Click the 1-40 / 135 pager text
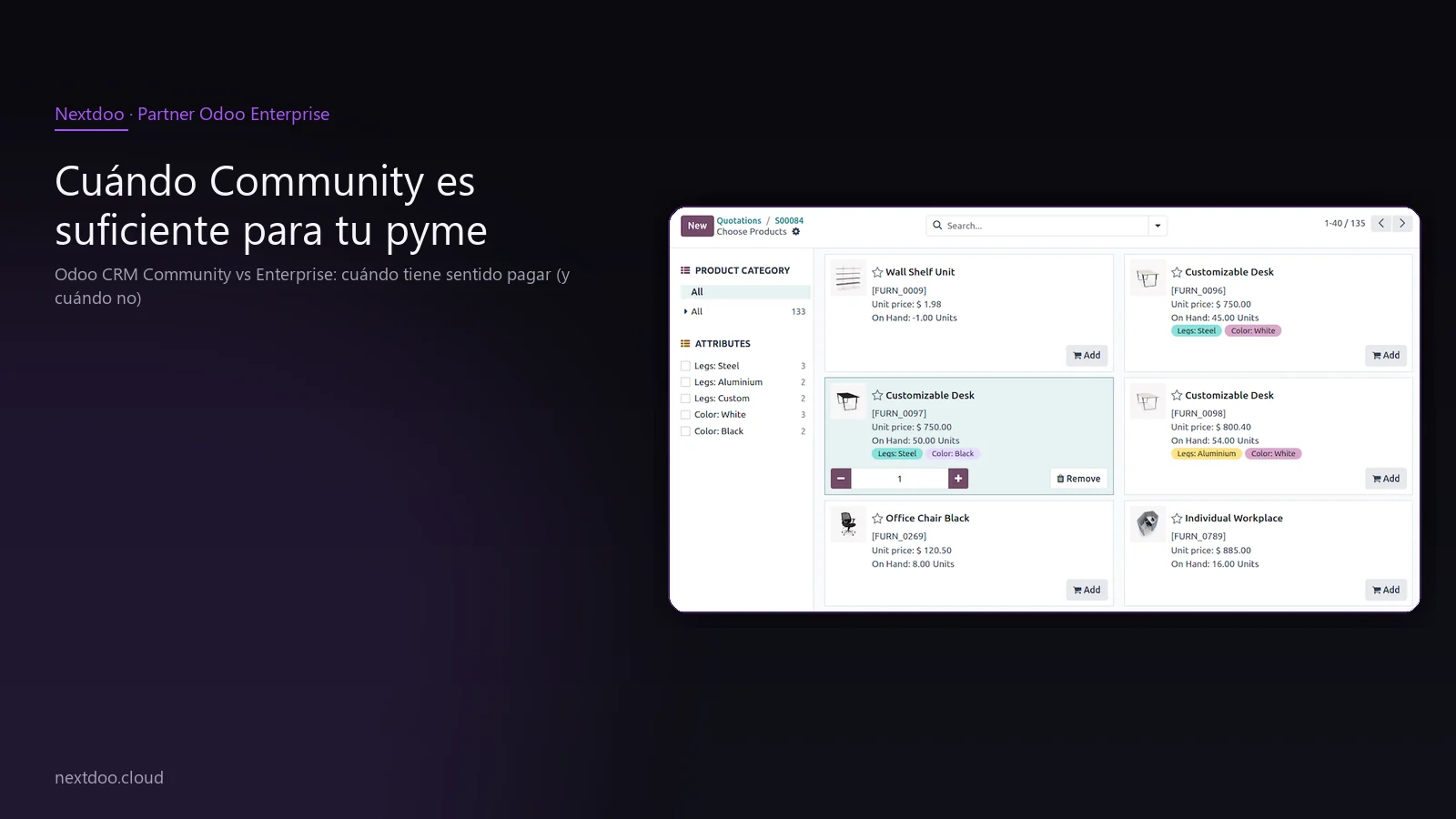This screenshot has height=819, width=1456. coord(1344,223)
